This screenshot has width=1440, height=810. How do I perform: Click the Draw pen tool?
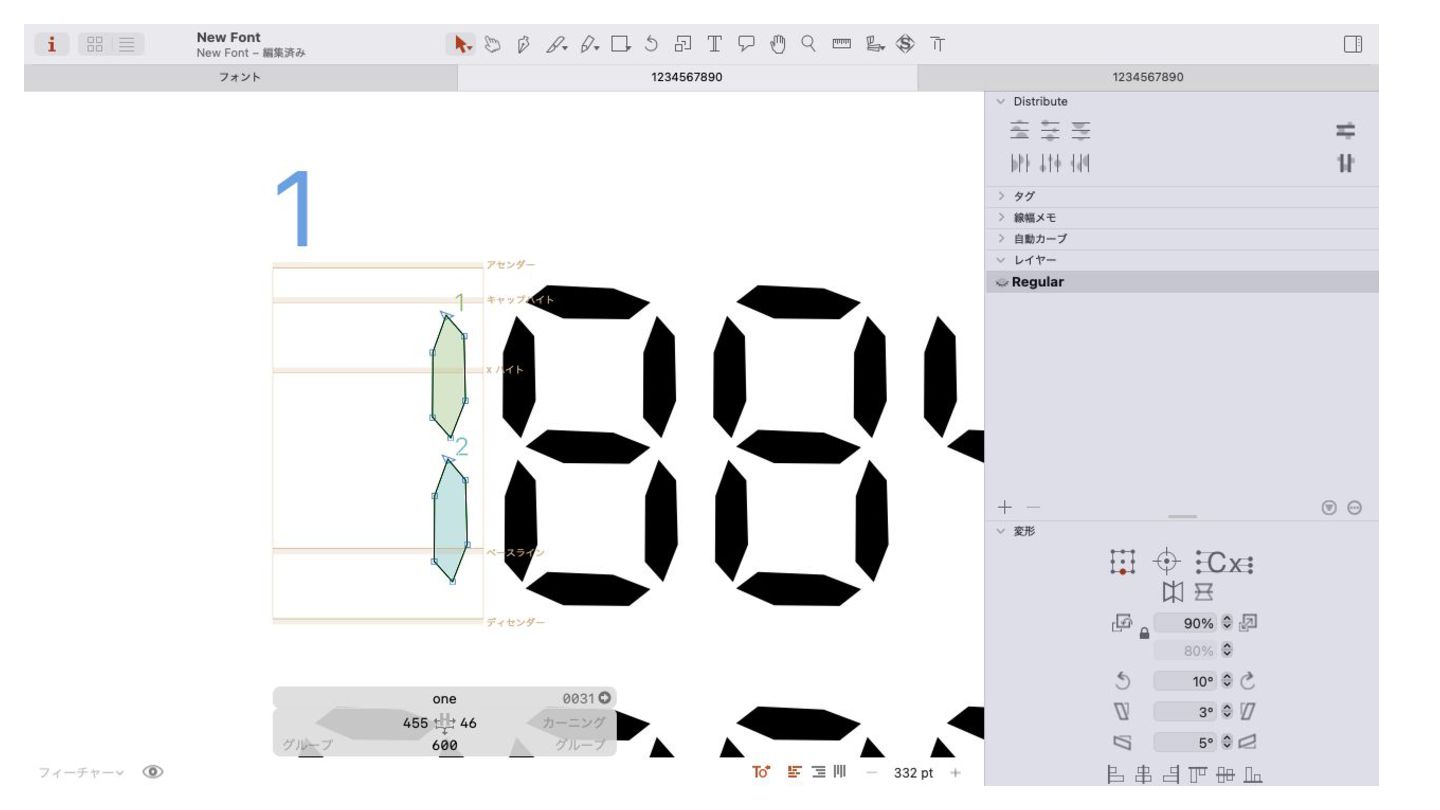pos(523,44)
